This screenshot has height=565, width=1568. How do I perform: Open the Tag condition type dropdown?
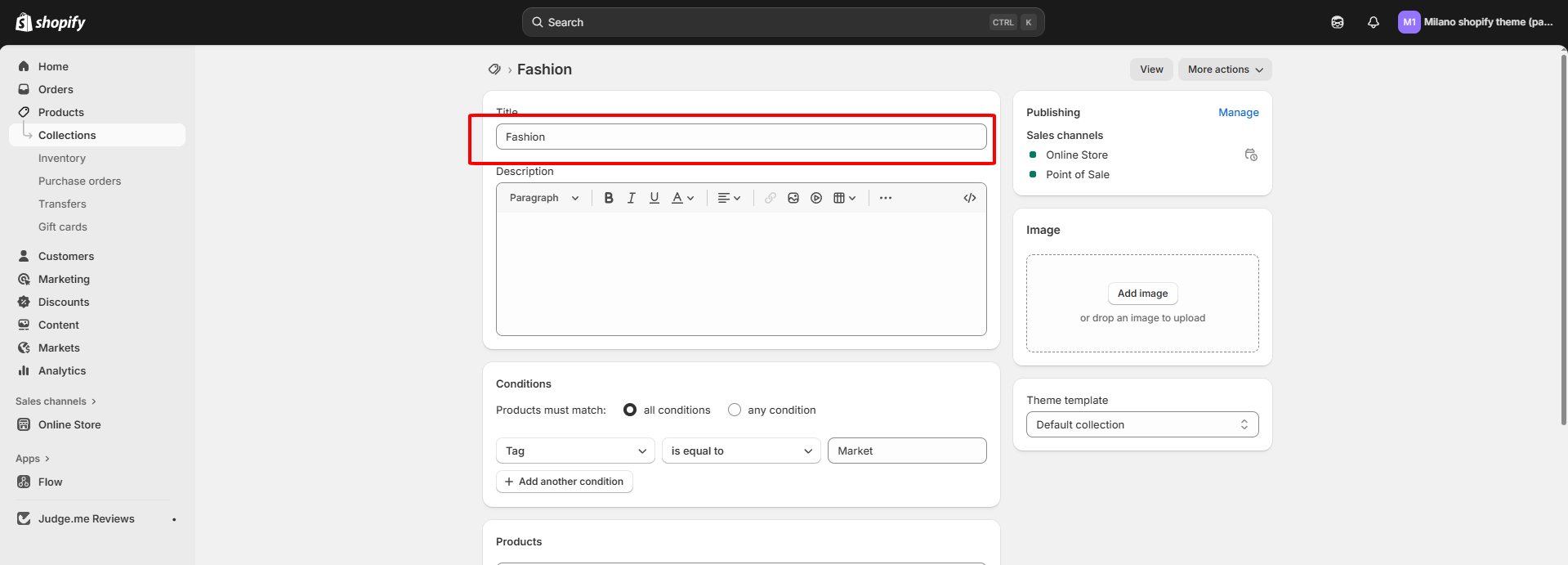click(575, 451)
